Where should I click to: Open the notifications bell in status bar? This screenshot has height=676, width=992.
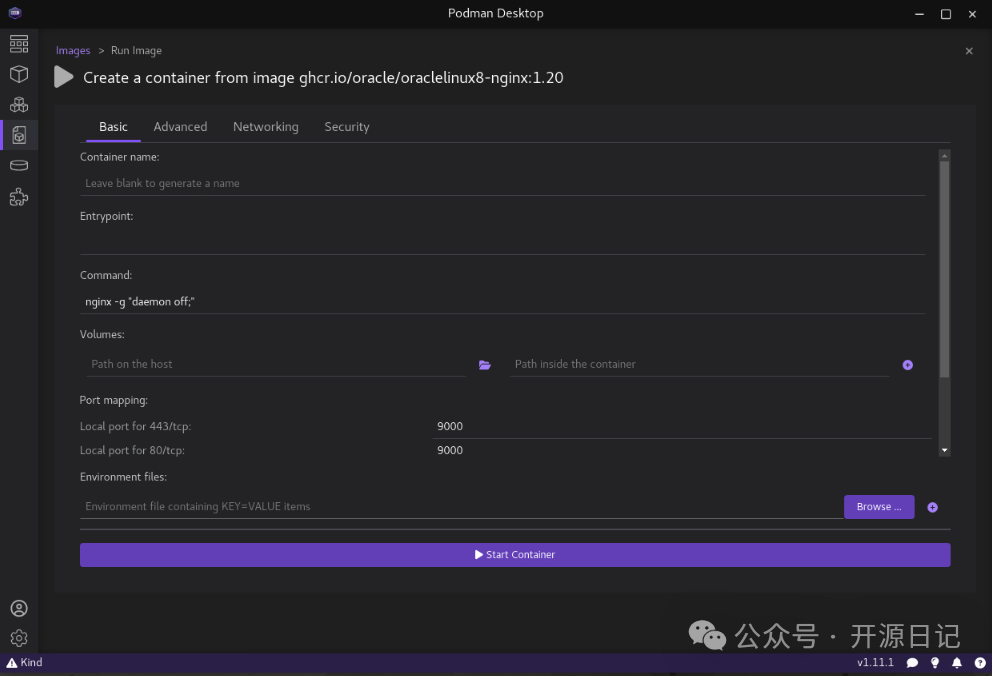click(x=957, y=663)
